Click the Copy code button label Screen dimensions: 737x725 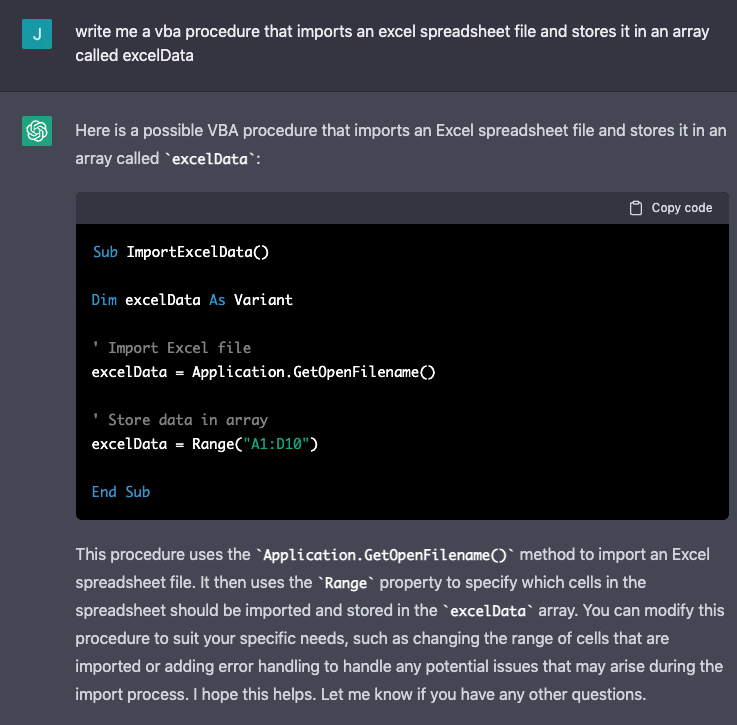pyautogui.click(x=682, y=208)
